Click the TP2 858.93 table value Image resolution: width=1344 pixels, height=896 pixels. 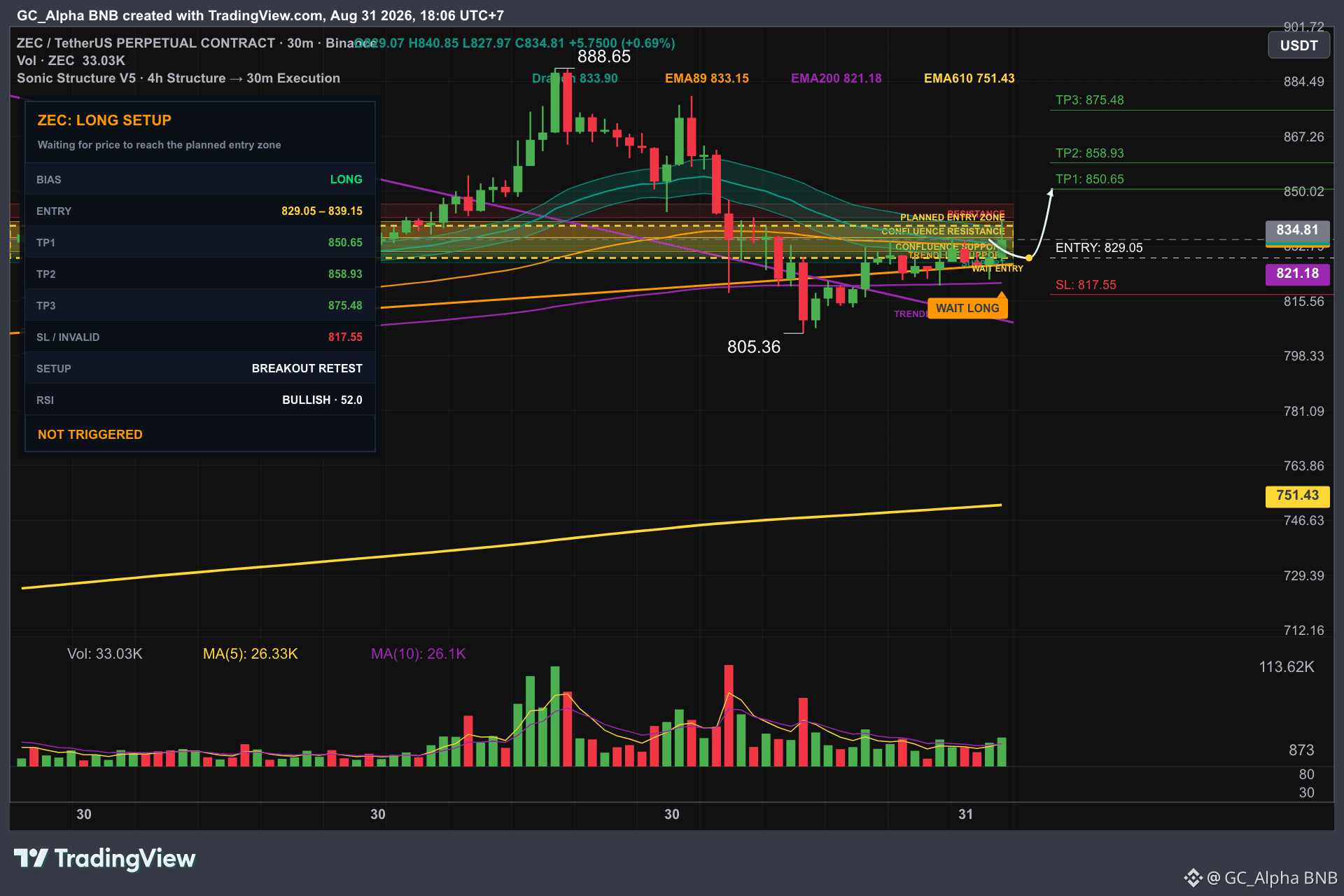point(345,274)
